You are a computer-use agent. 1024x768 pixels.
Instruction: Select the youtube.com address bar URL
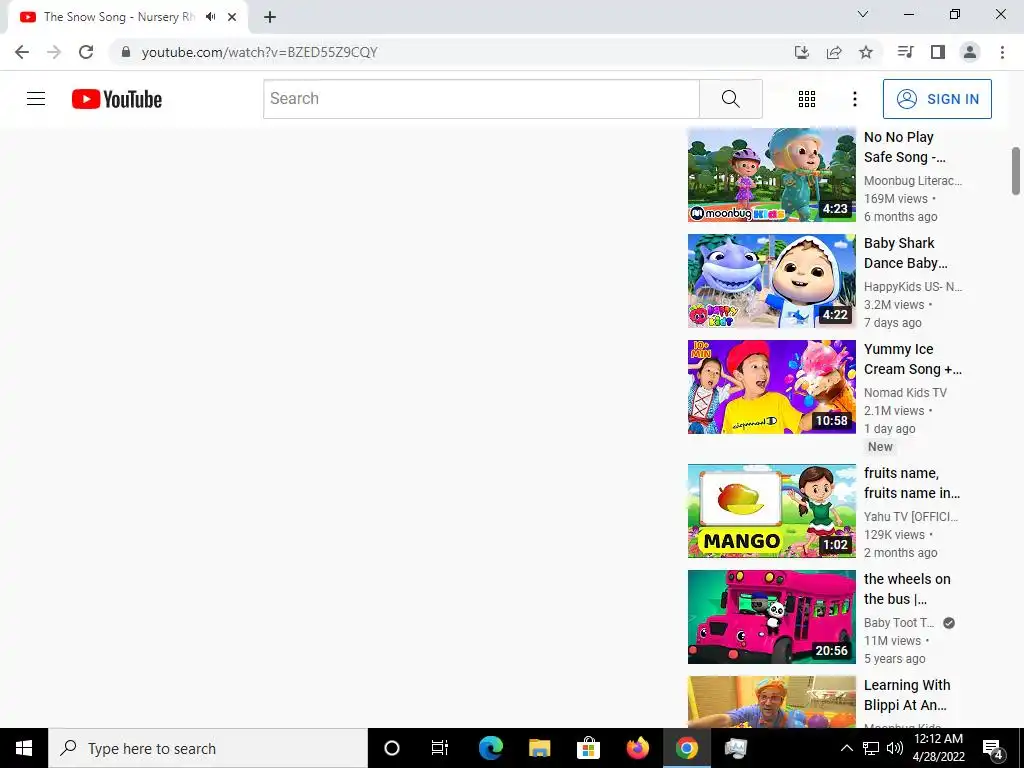(x=259, y=52)
